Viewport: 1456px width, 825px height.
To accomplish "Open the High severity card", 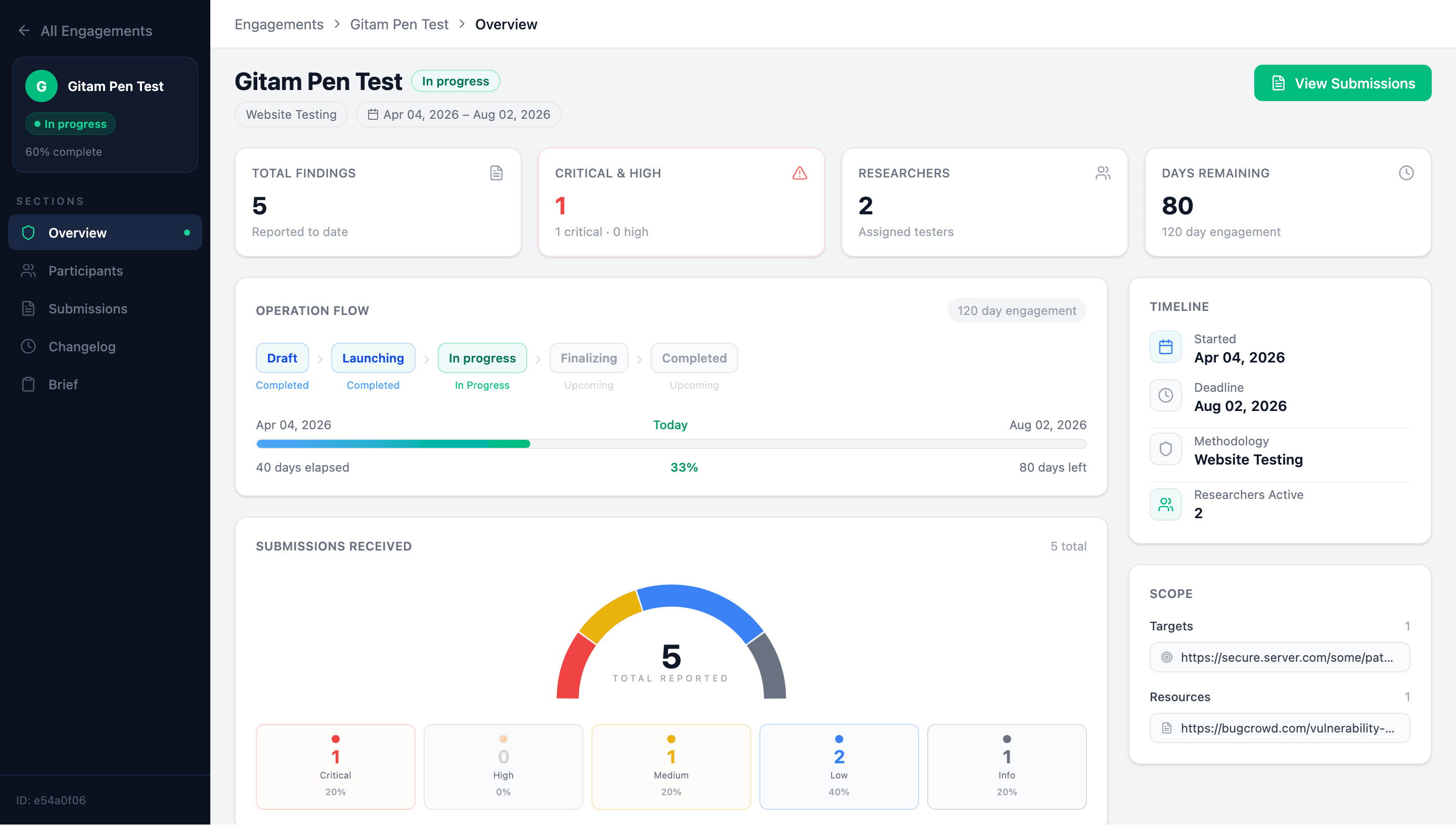I will [503, 767].
